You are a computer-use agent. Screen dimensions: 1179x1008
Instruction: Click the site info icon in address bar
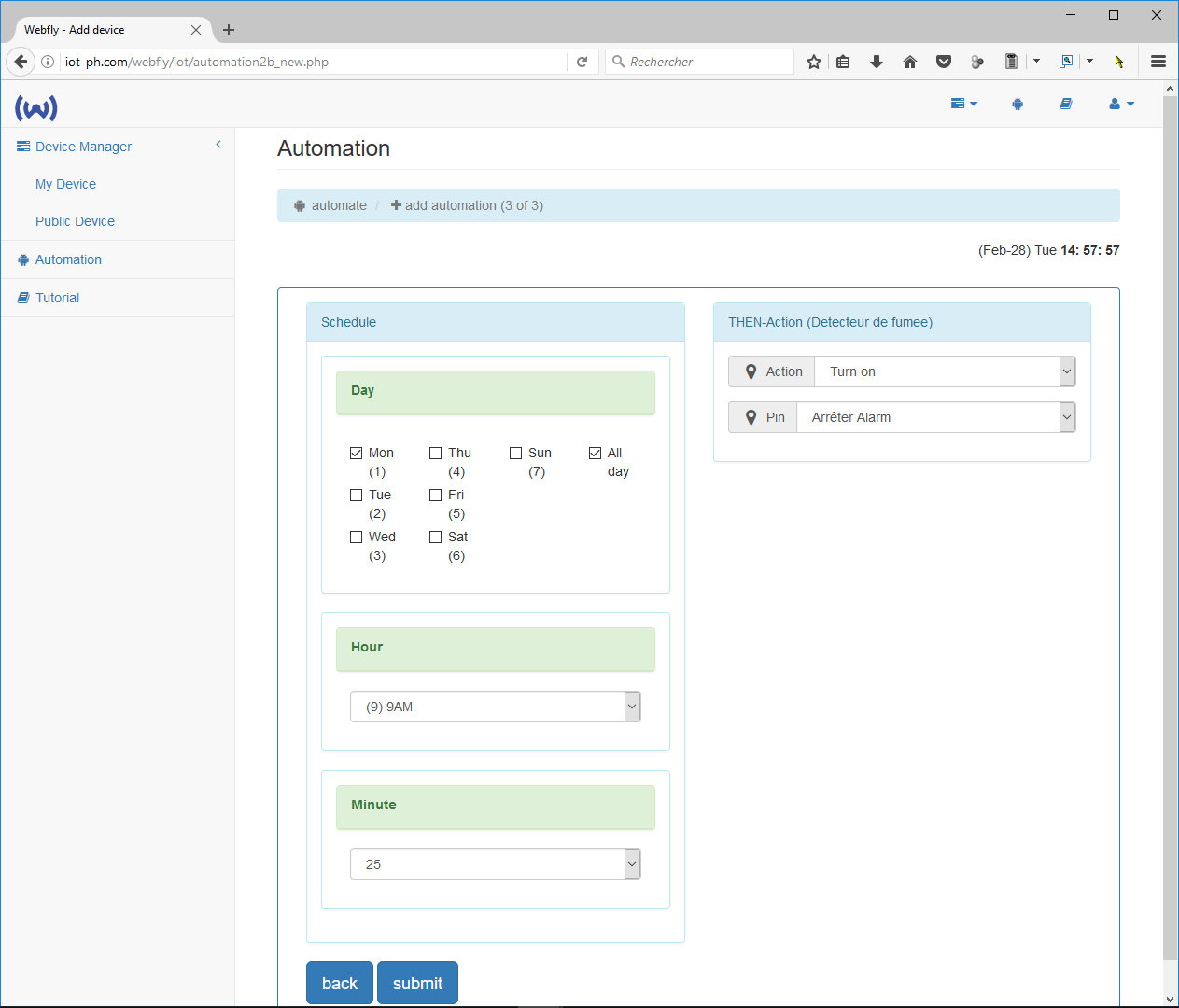(48, 62)
